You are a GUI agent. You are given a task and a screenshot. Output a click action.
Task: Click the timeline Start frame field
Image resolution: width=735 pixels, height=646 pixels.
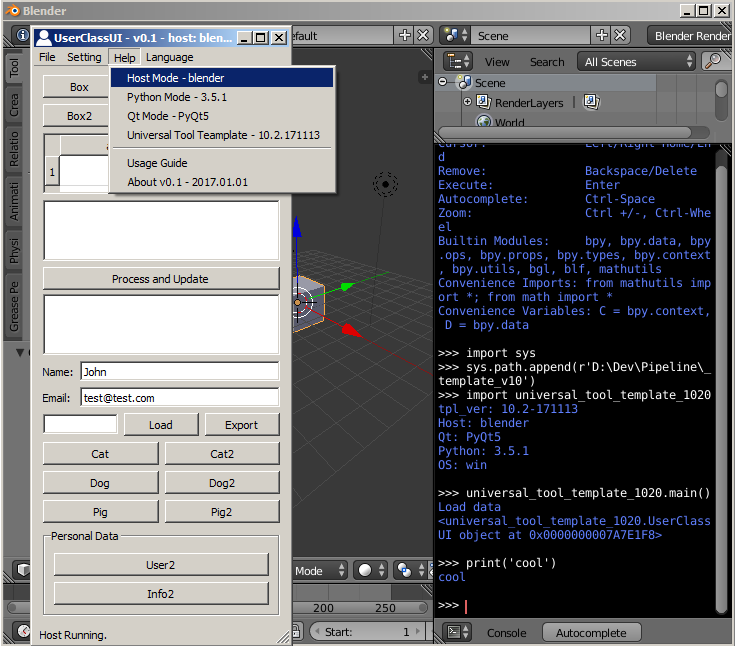point(367,631)
